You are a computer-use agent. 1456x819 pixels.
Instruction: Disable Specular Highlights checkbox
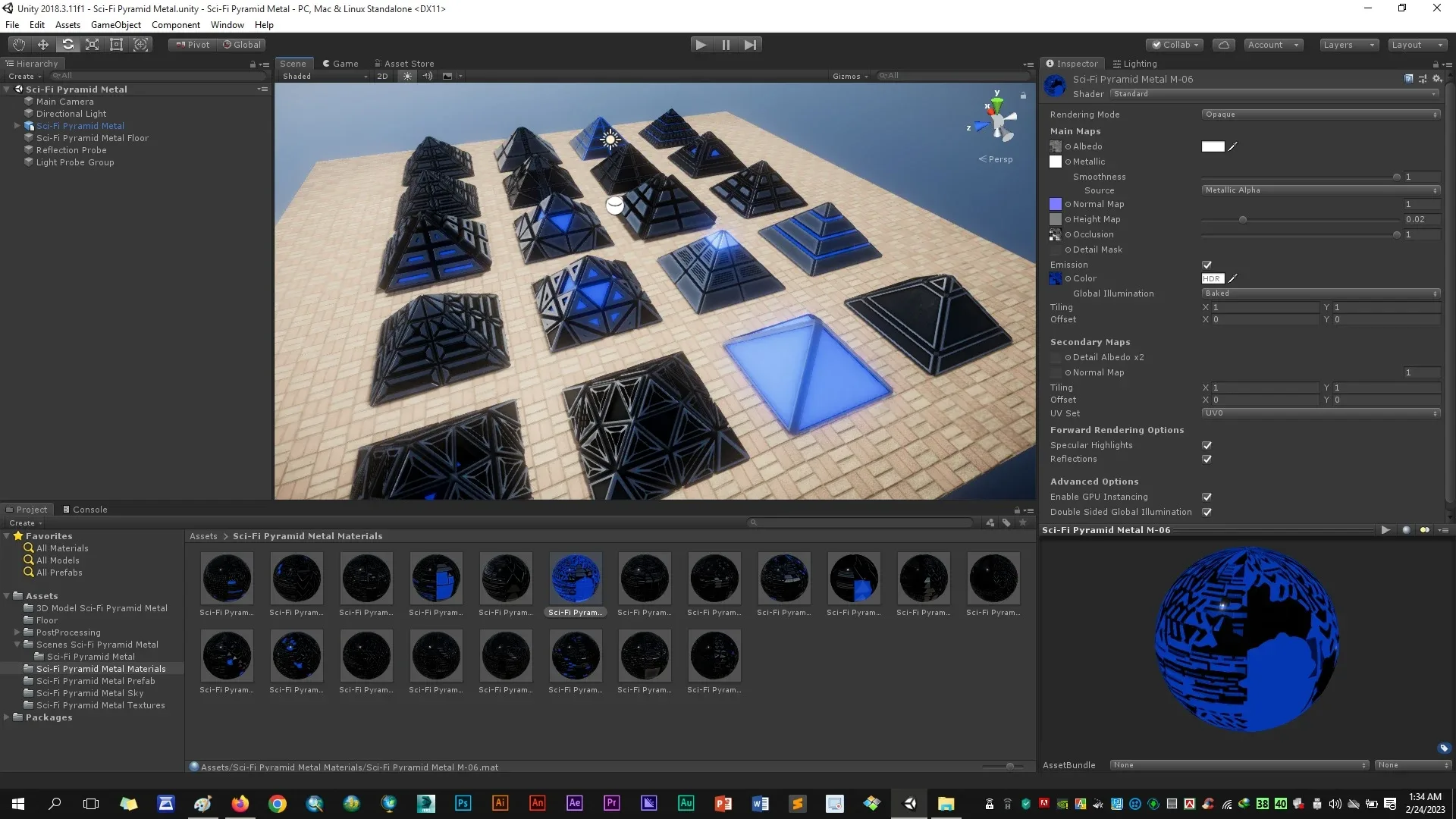tap(1207, 445)
